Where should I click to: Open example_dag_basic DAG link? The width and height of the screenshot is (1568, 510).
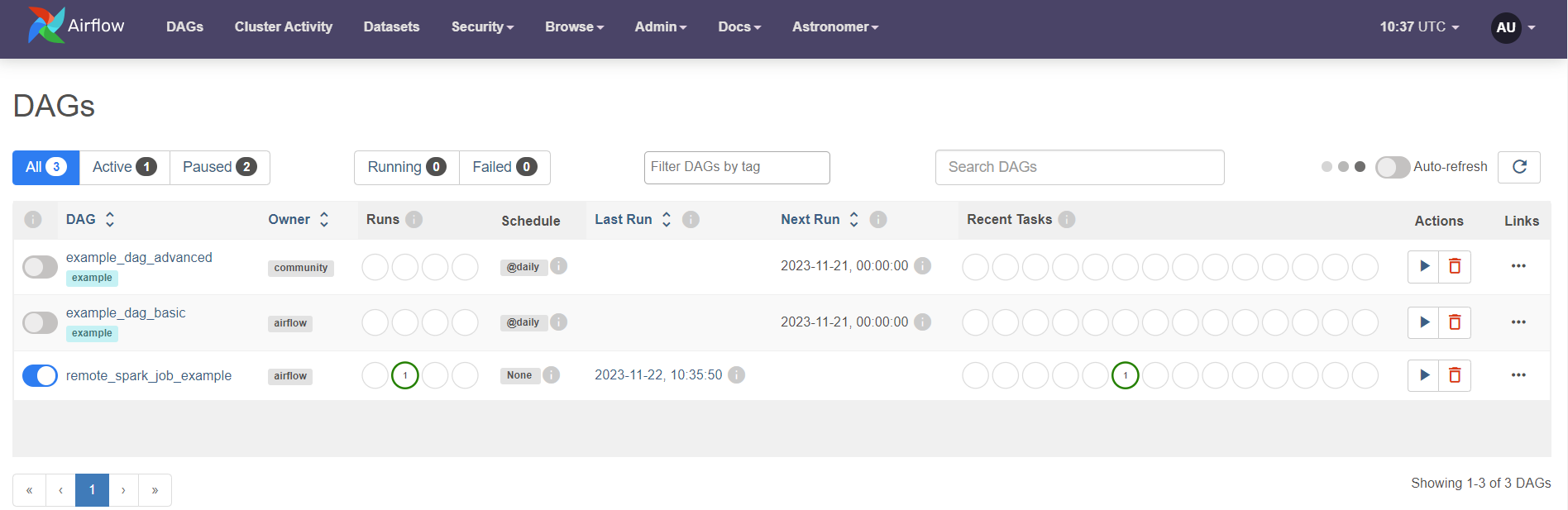click(x=126, y=312)
